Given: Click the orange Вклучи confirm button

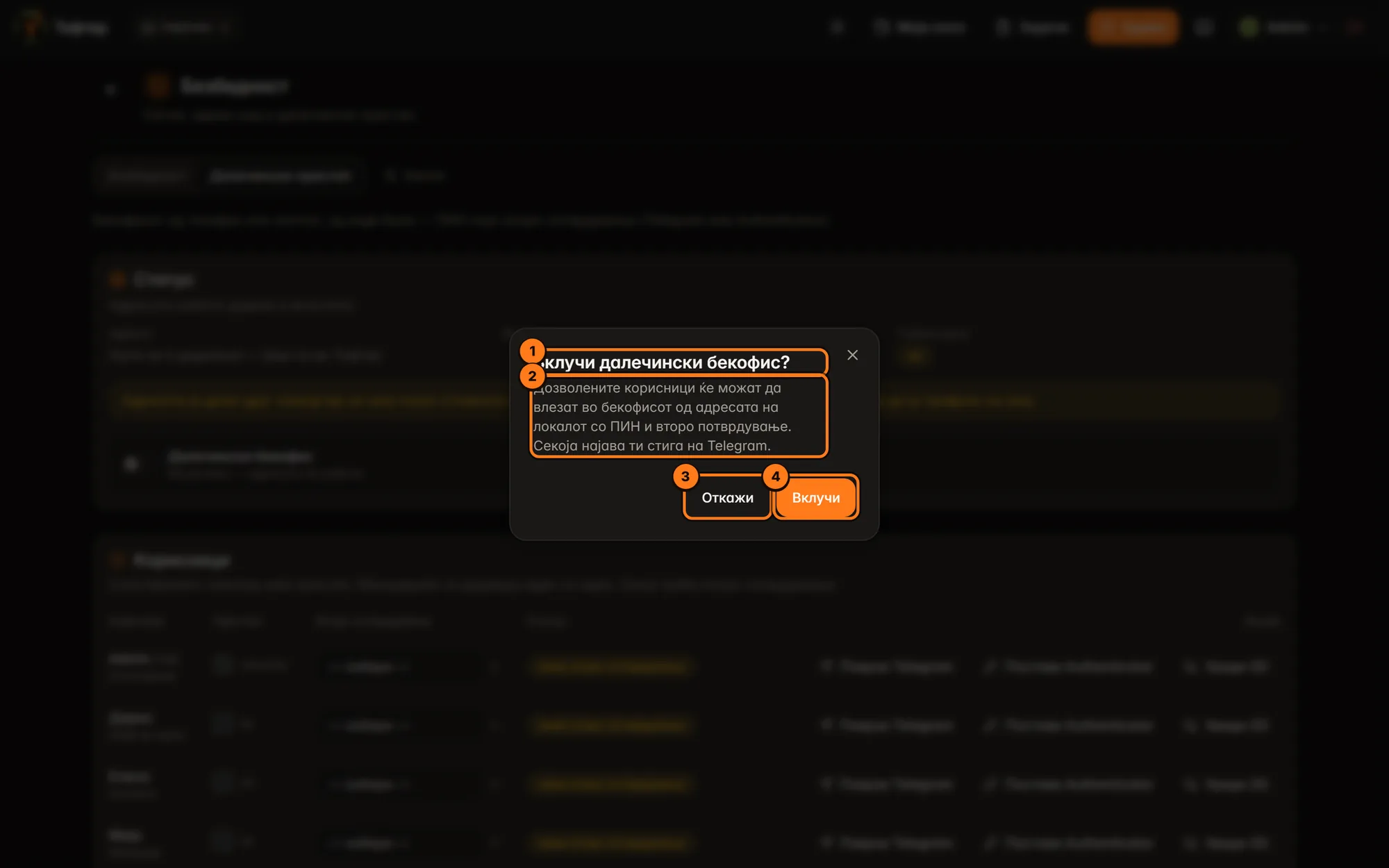Looking at the screenshot, I should (x=816, y=497).
